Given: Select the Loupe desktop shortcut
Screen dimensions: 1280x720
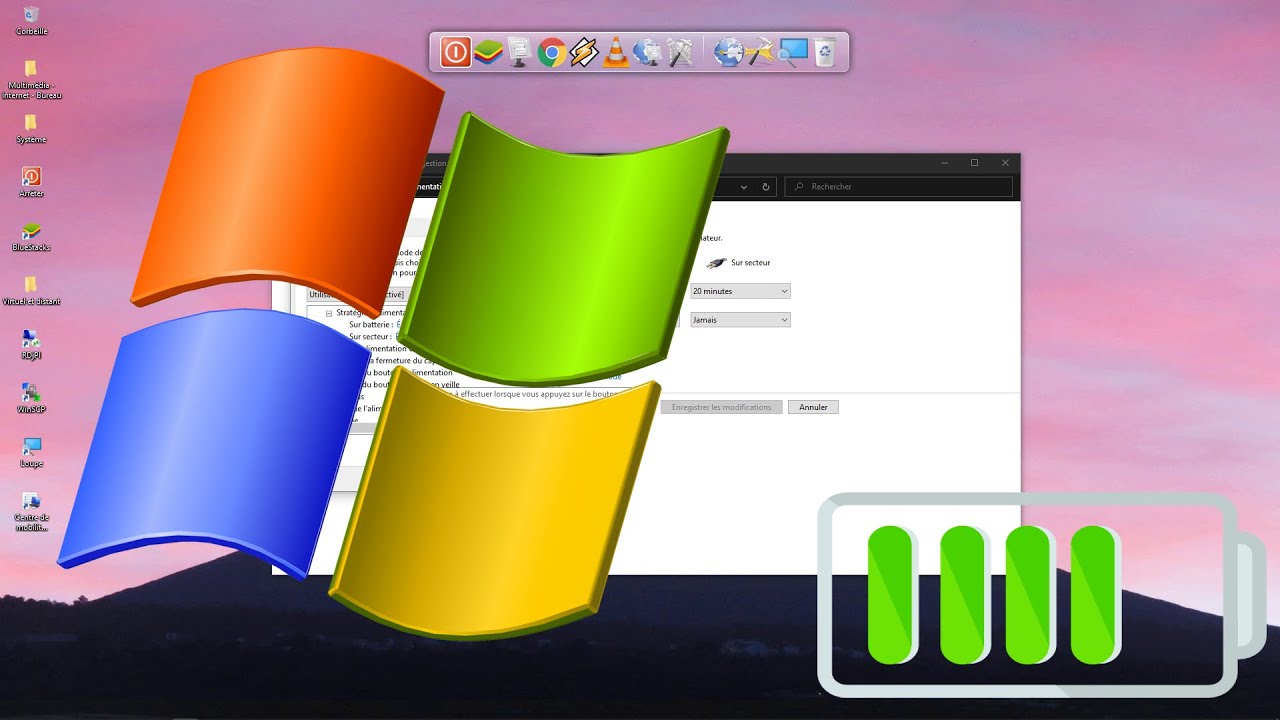Looking at the screenshot, I should (31, 452).
